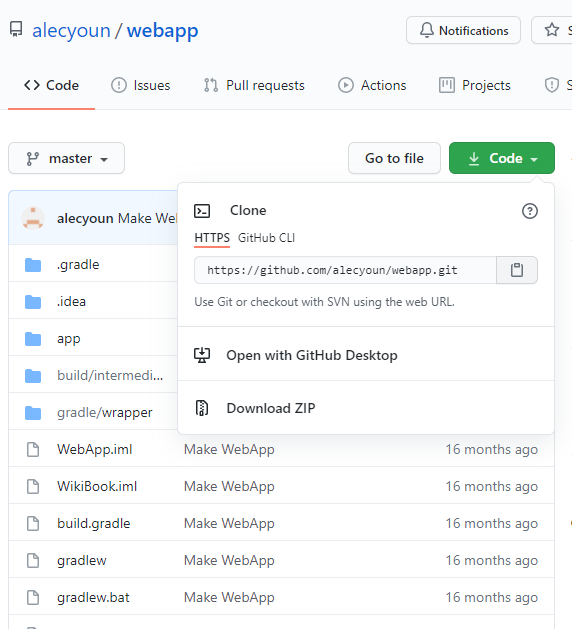
Task: Click the Notifications bell button
Action: (x=463, y=30)
